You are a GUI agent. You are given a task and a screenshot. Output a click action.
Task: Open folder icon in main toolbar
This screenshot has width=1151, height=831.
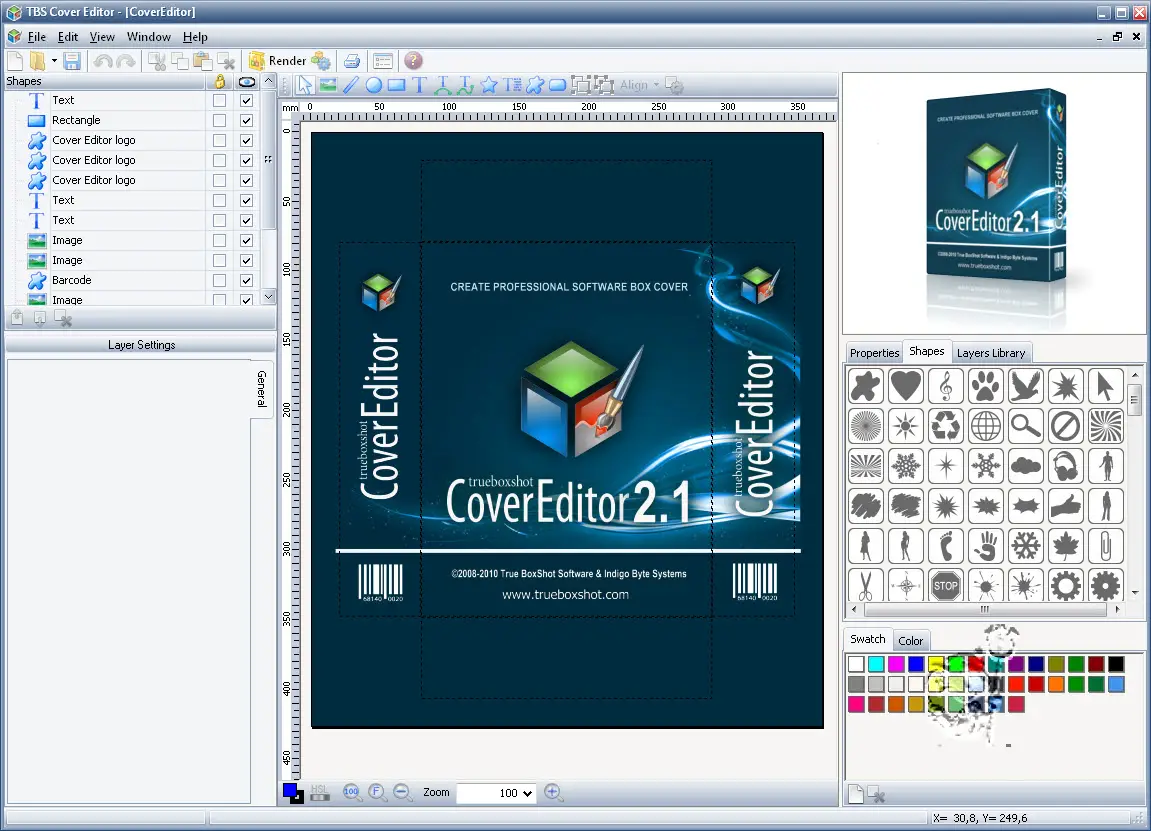[37, 61]
